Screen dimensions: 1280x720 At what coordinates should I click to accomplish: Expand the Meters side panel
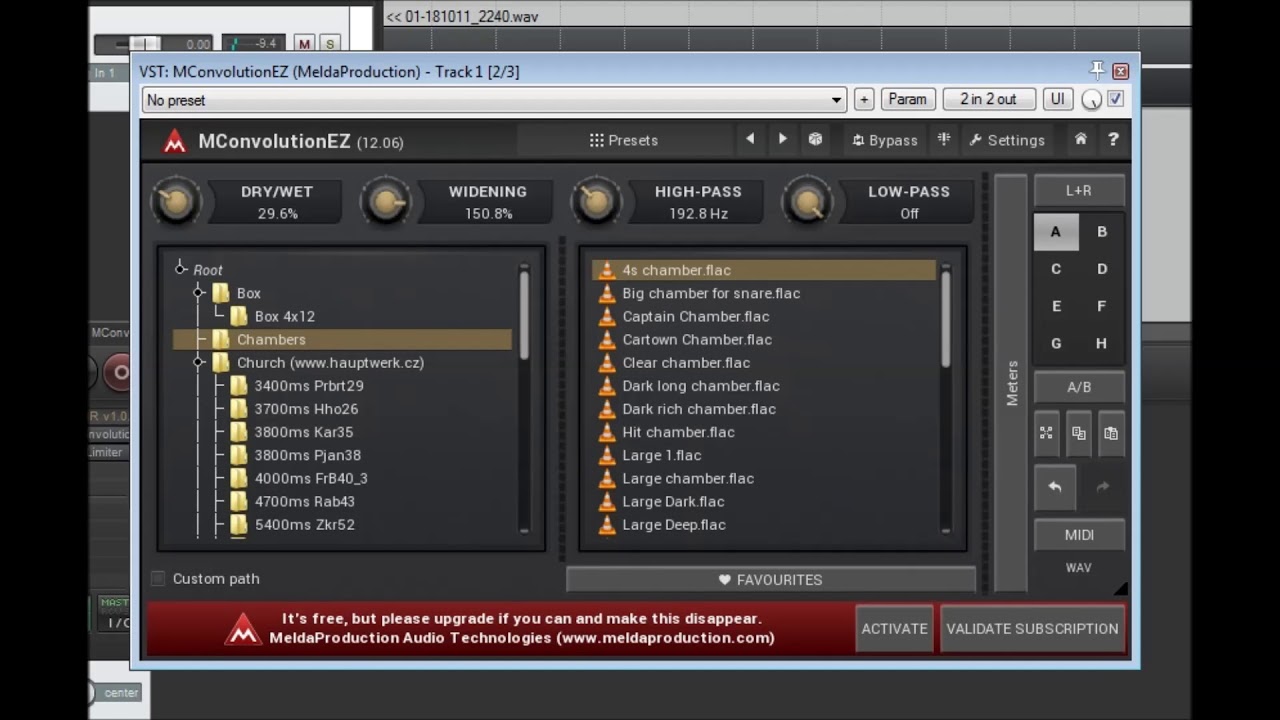(x=1011, y=383)
